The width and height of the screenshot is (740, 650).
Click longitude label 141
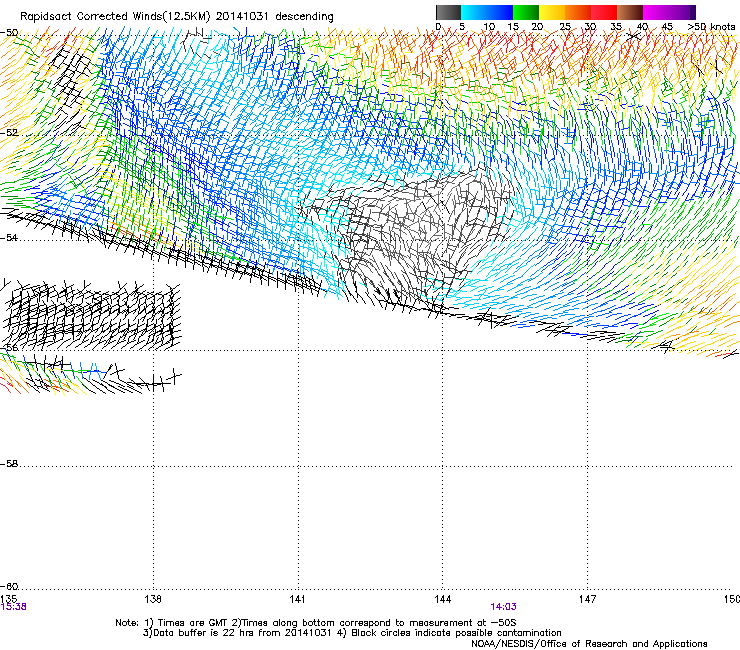(297, 599)
